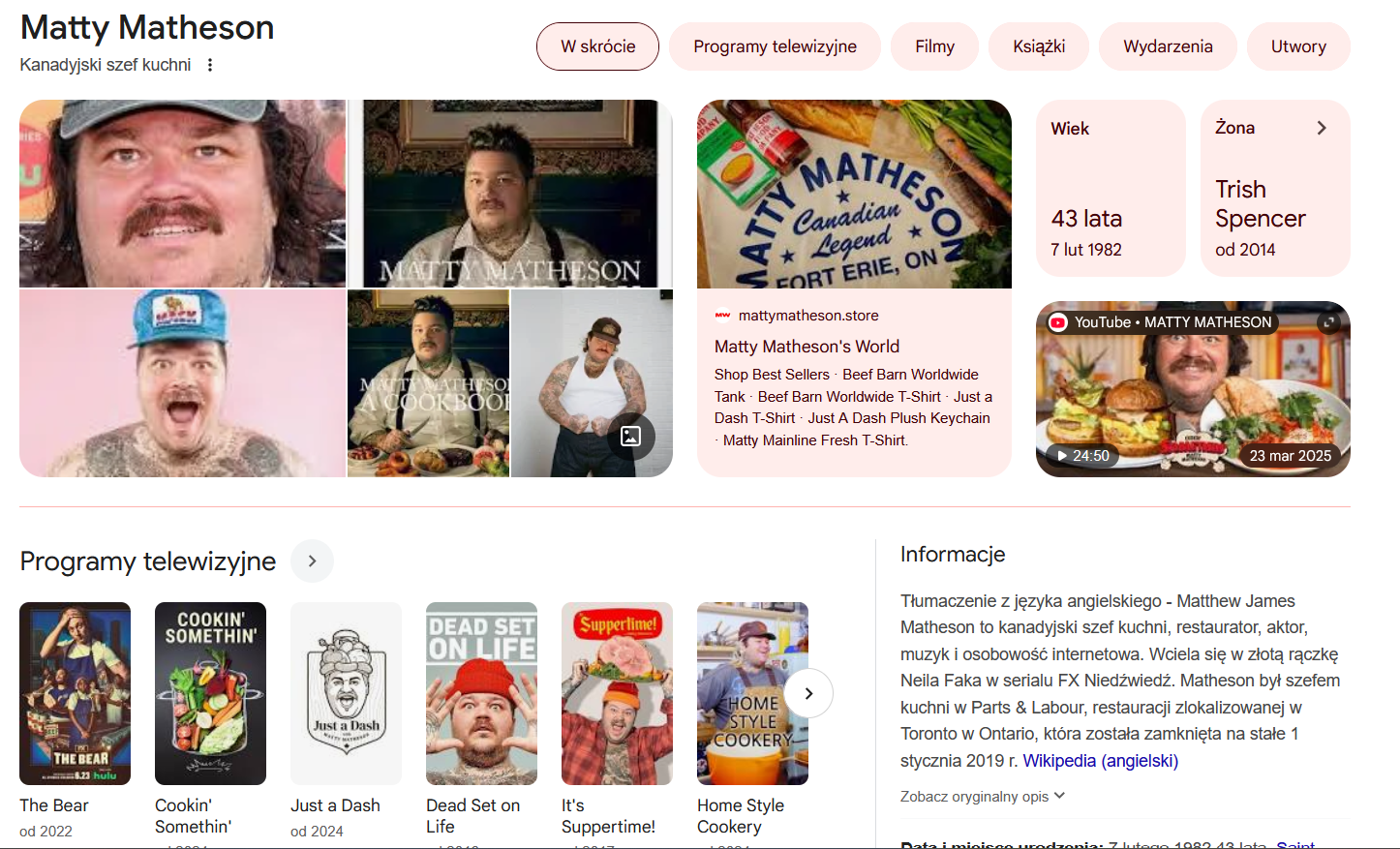
Task: Click the Informacje heading
Action: click(953, 555)
